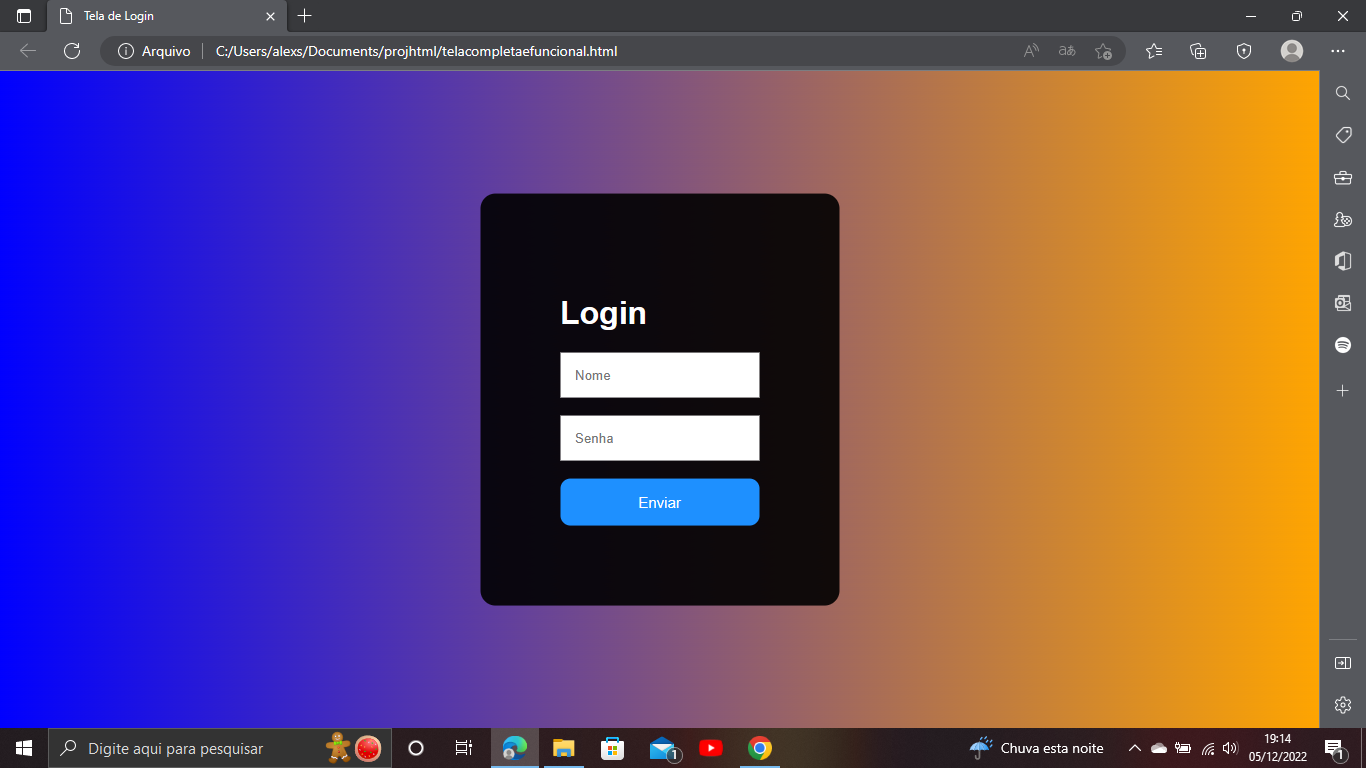Open the Shopping sidebar panel
This screenshot has width=1366, height=768.
coord(1342,135)
